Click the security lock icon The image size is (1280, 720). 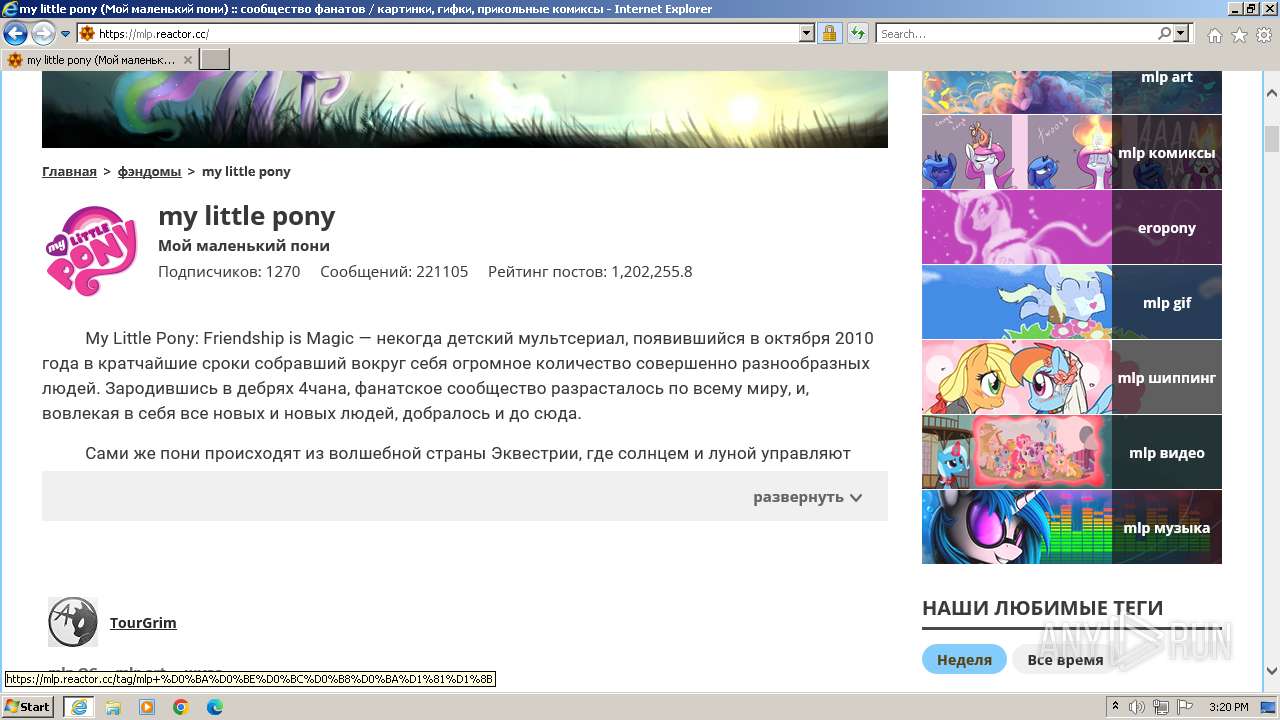point(829,33)
